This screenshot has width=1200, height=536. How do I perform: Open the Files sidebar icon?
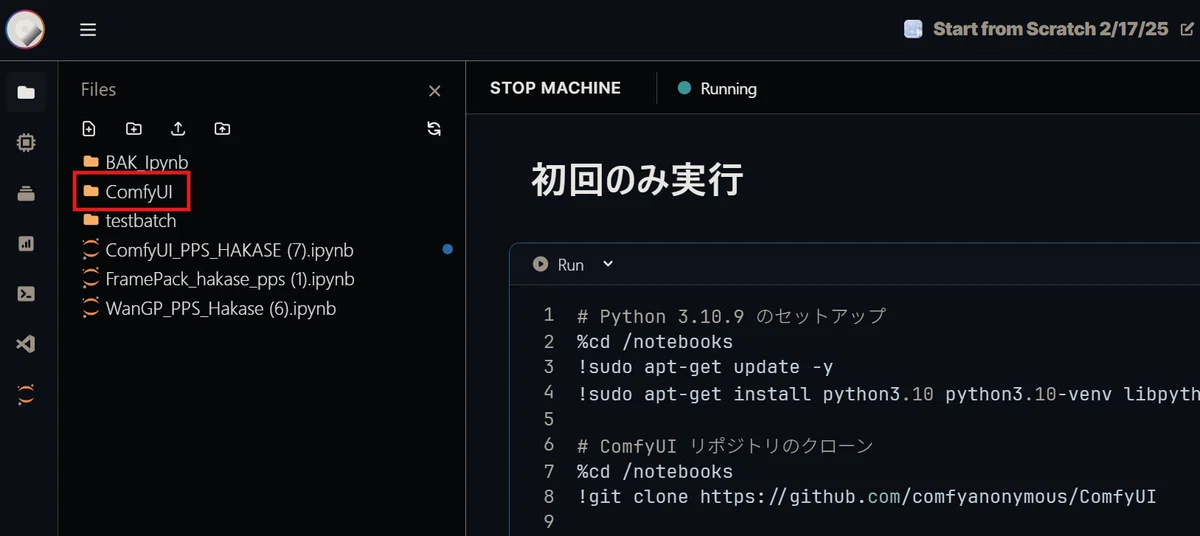26,93
